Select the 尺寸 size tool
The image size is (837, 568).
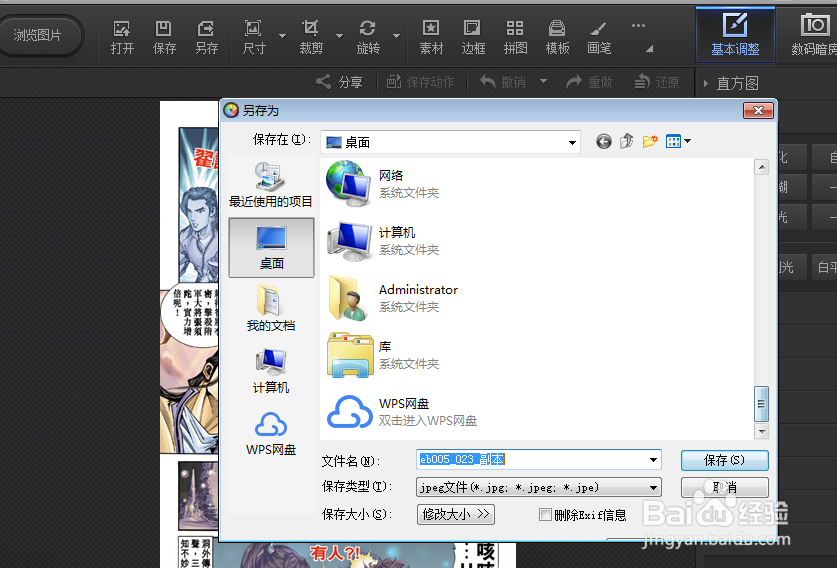(x=254, y=37)
